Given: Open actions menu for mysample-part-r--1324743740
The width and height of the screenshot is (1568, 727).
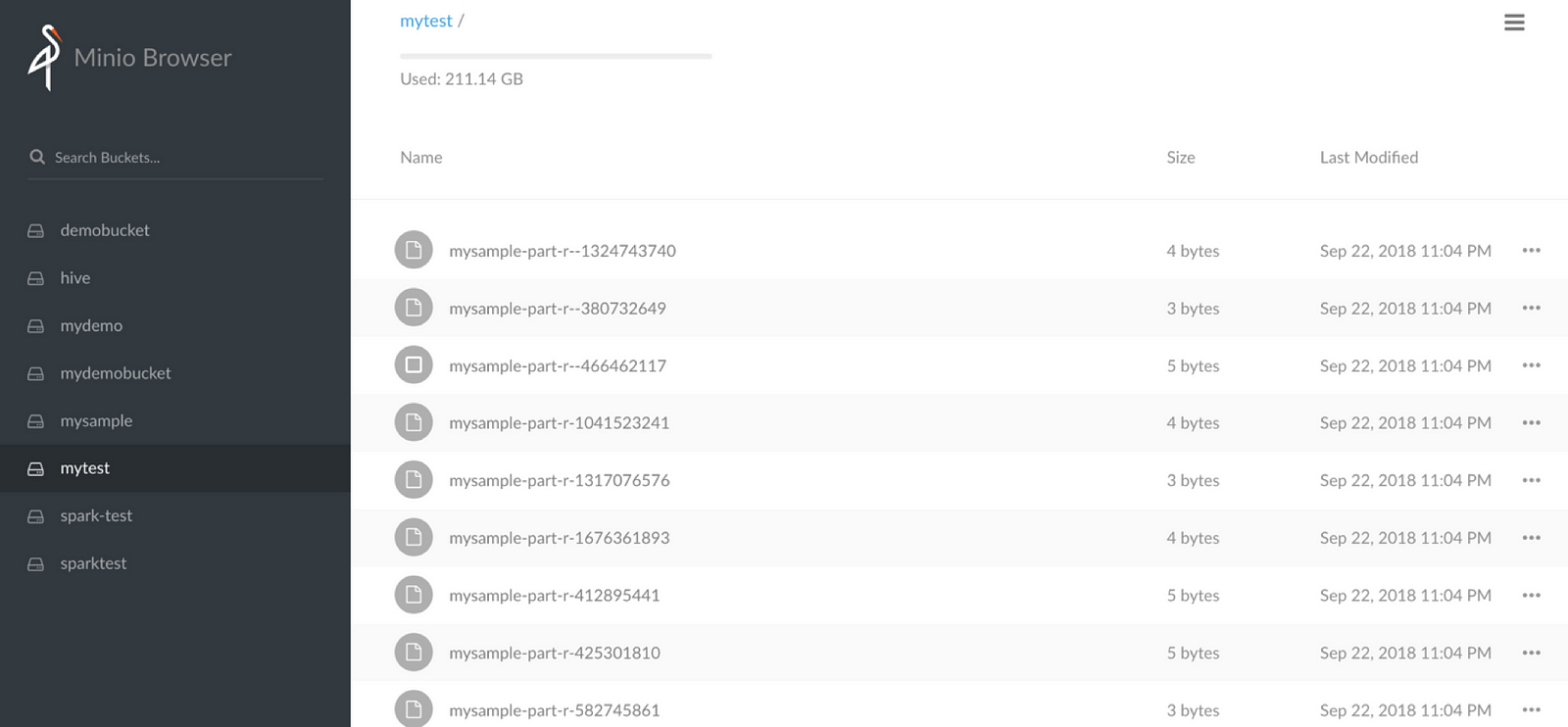Looking at the screenshot, I should tap(1531, 251).
